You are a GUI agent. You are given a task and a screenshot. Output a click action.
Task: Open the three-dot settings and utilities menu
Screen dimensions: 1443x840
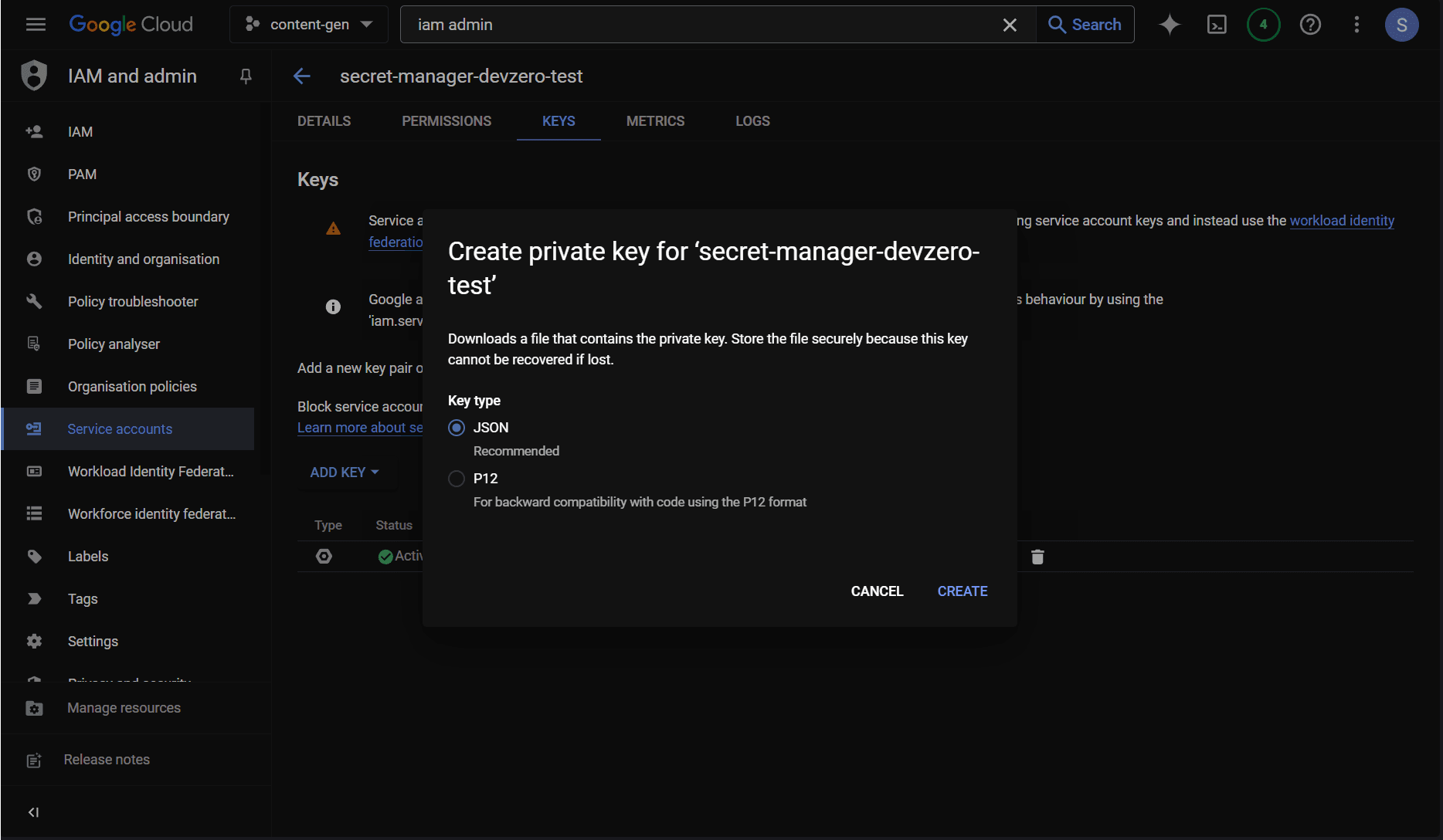1356,25
